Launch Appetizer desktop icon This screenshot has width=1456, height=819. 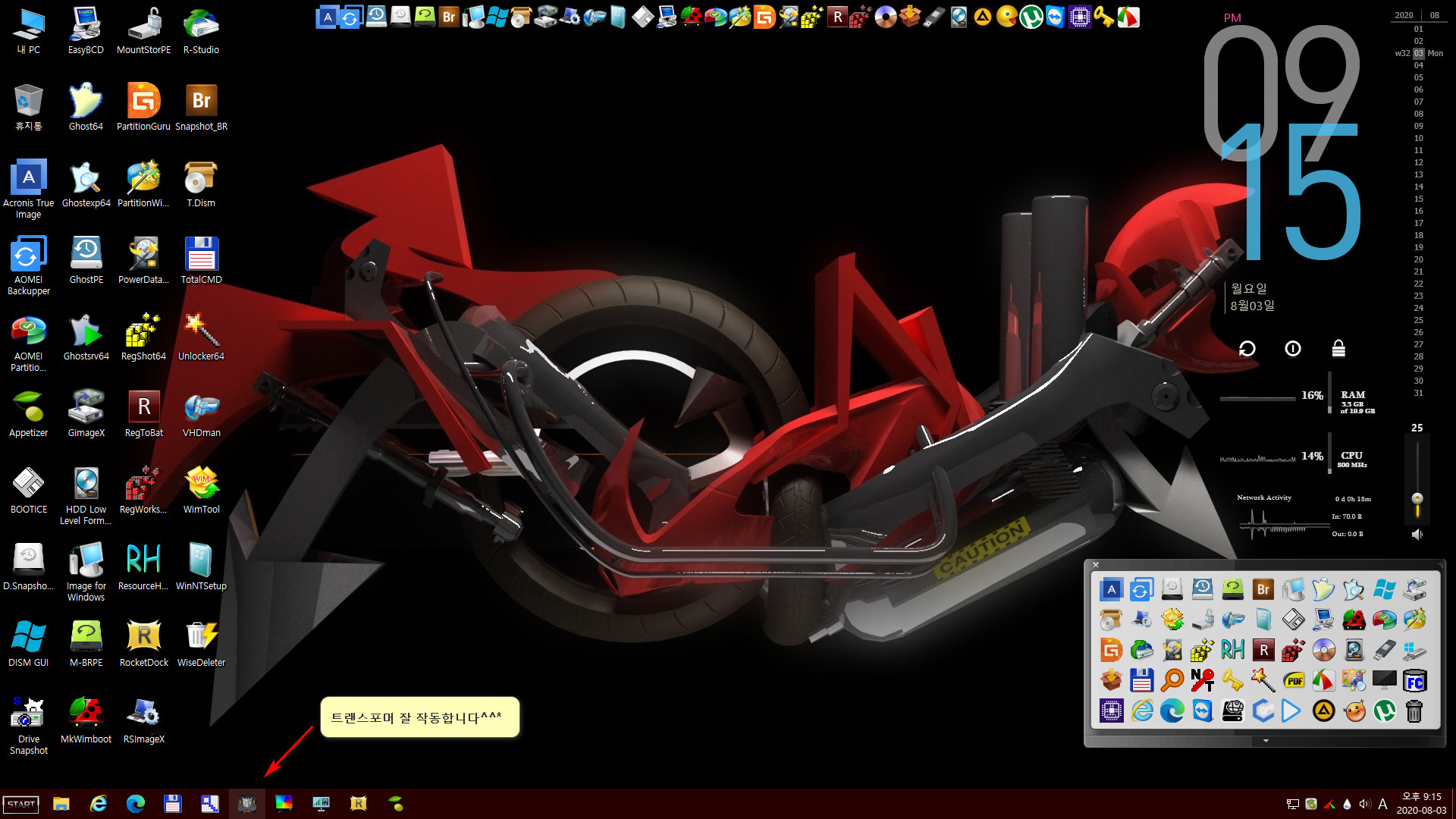[29, 414]
